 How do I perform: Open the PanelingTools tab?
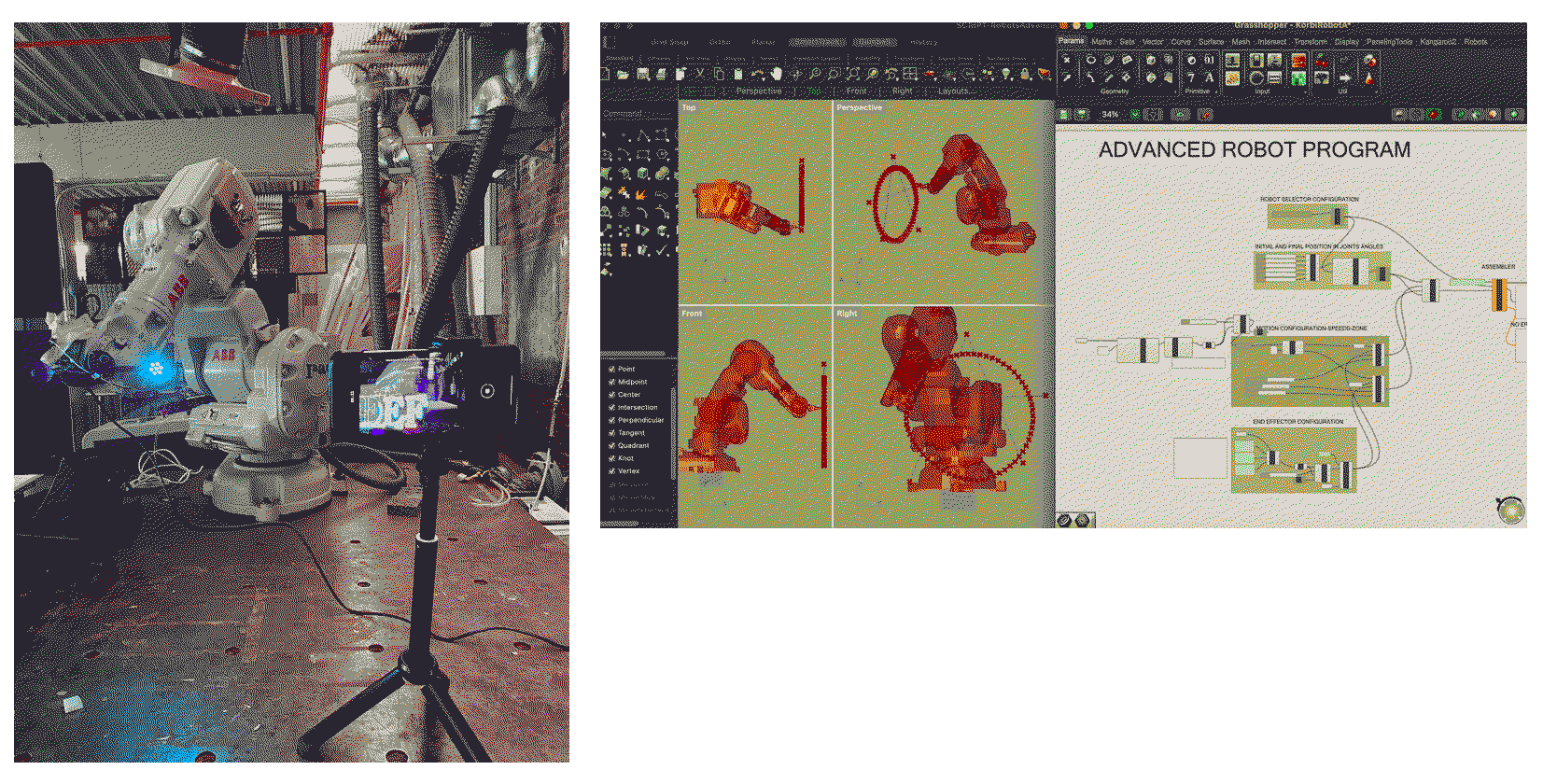point(1389,41)
